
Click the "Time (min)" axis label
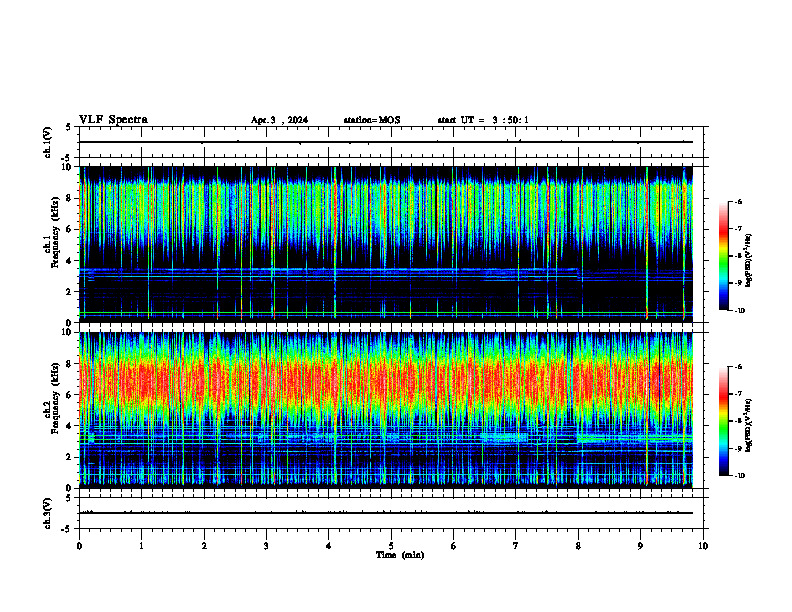[x=400, y=555]
